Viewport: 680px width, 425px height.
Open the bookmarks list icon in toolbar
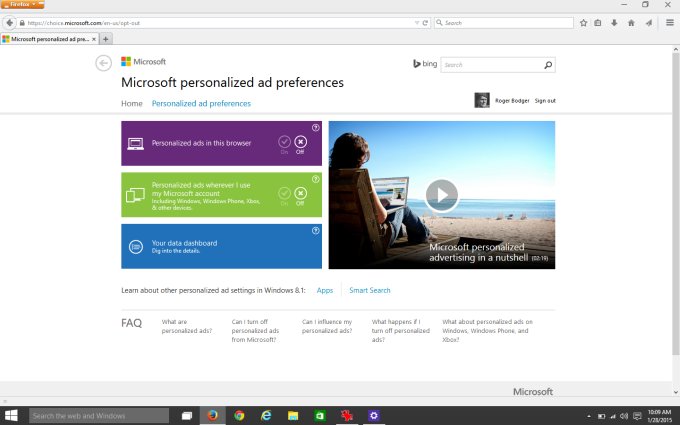point(598,23)
